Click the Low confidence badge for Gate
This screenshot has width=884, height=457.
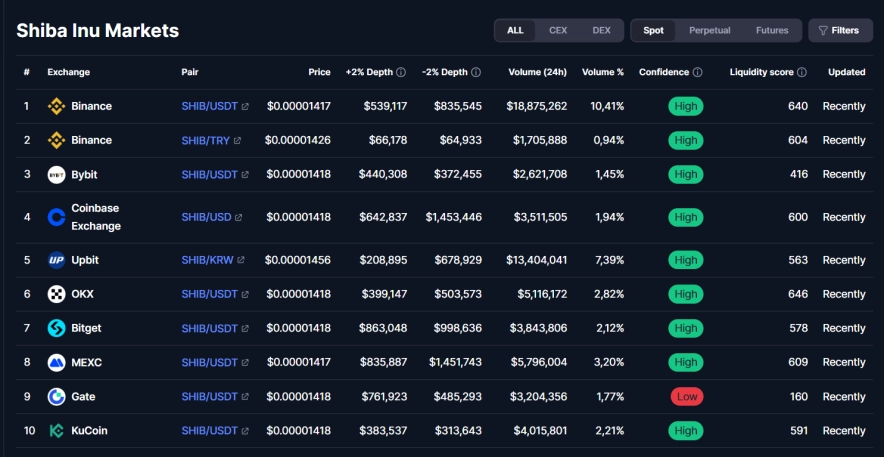[x=686, y=397]
